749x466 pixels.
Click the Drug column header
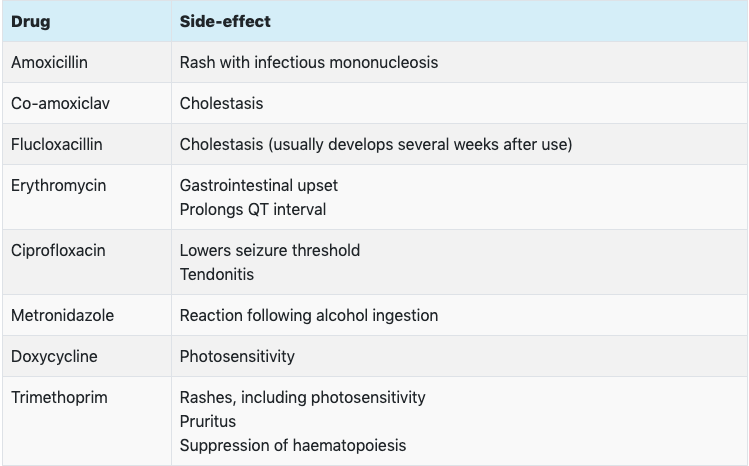coord(30,21)
